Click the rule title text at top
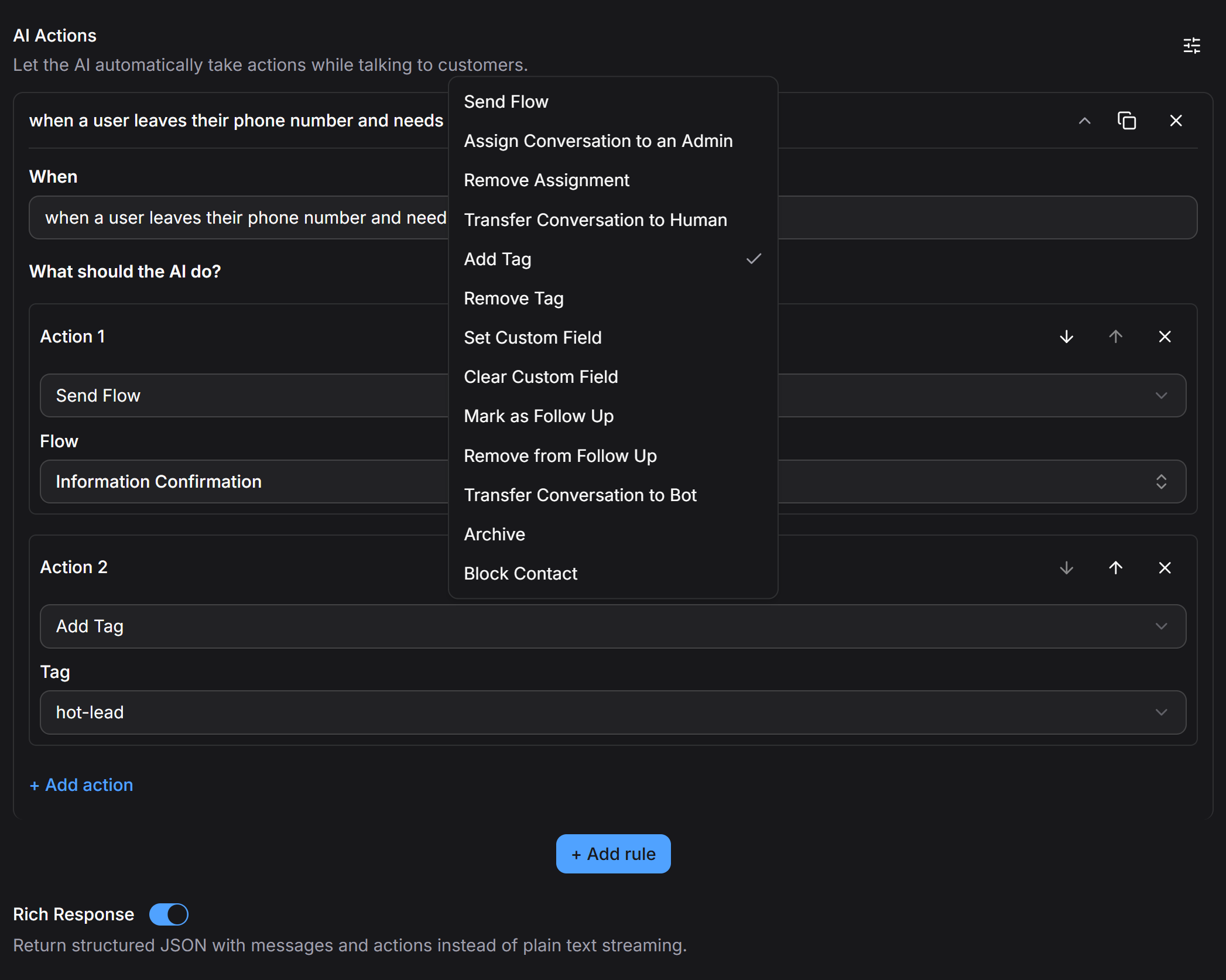 pyautogui.click(x=237, y=121)
